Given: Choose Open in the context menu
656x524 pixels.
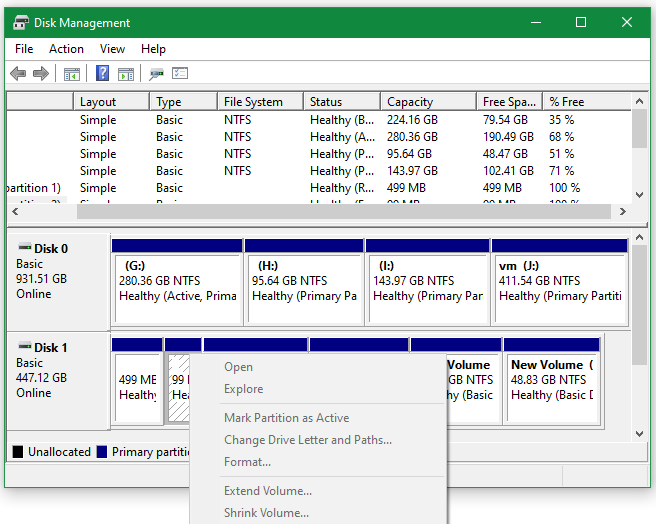Looking at the screenshot, I should pyautogui.click(x=318, y=367).
